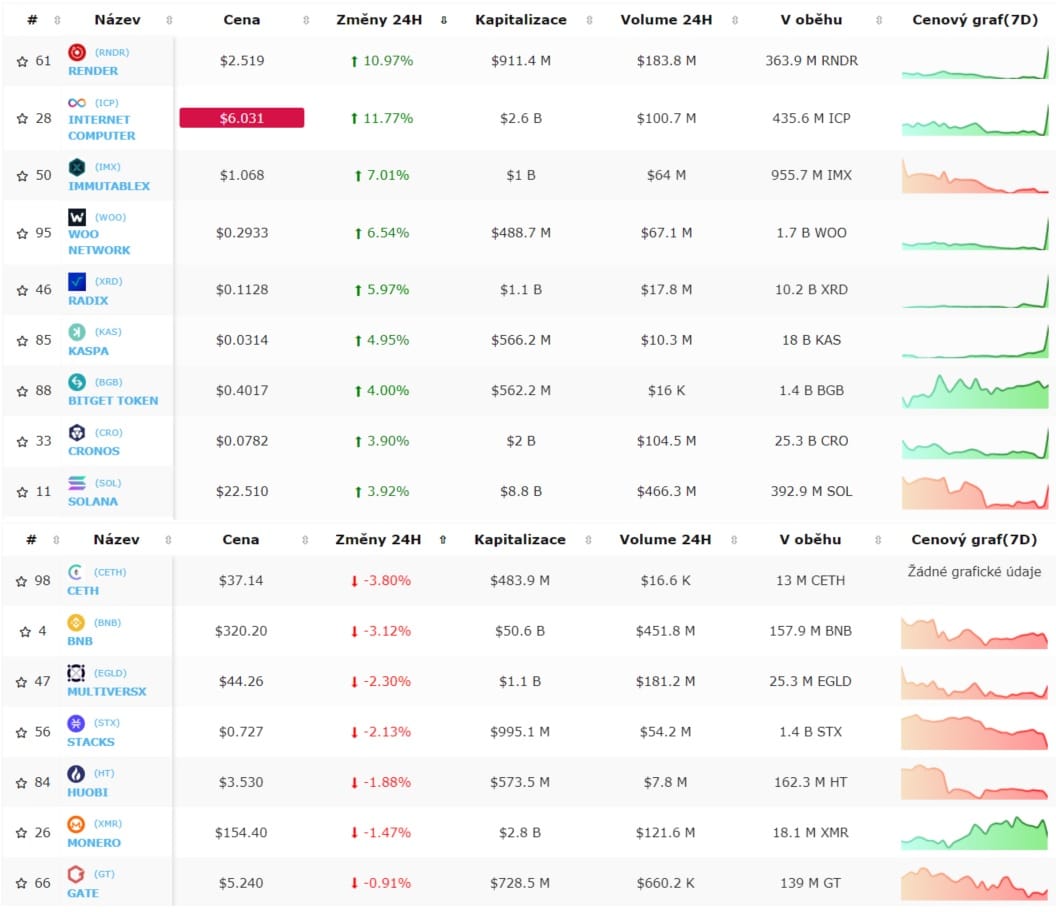The width and height of the screenshot is (1056, 912).
Task: Click bottom table Název header
Action: (x=117, y=540)
